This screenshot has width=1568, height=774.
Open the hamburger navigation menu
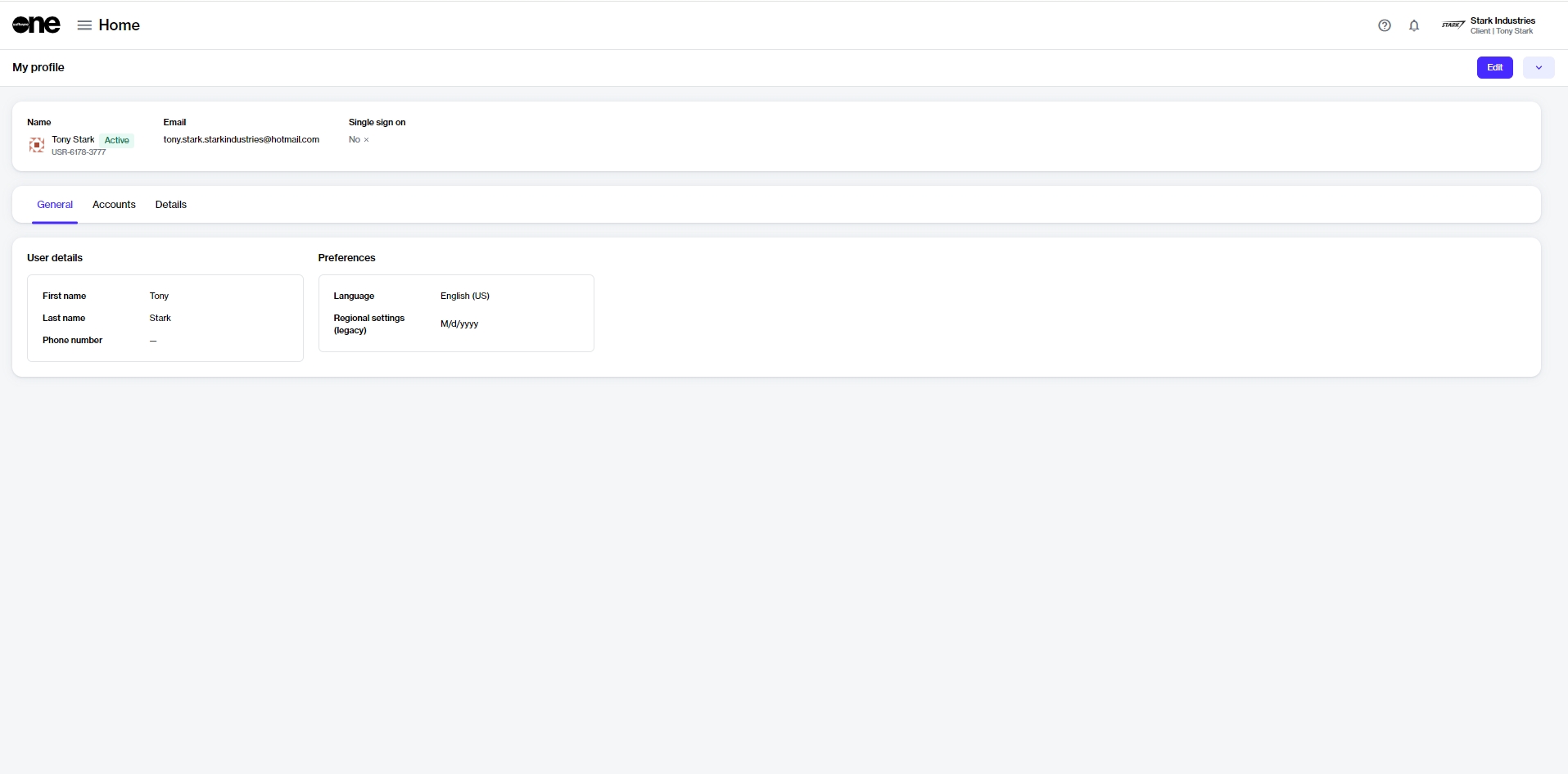pos(84,25)
